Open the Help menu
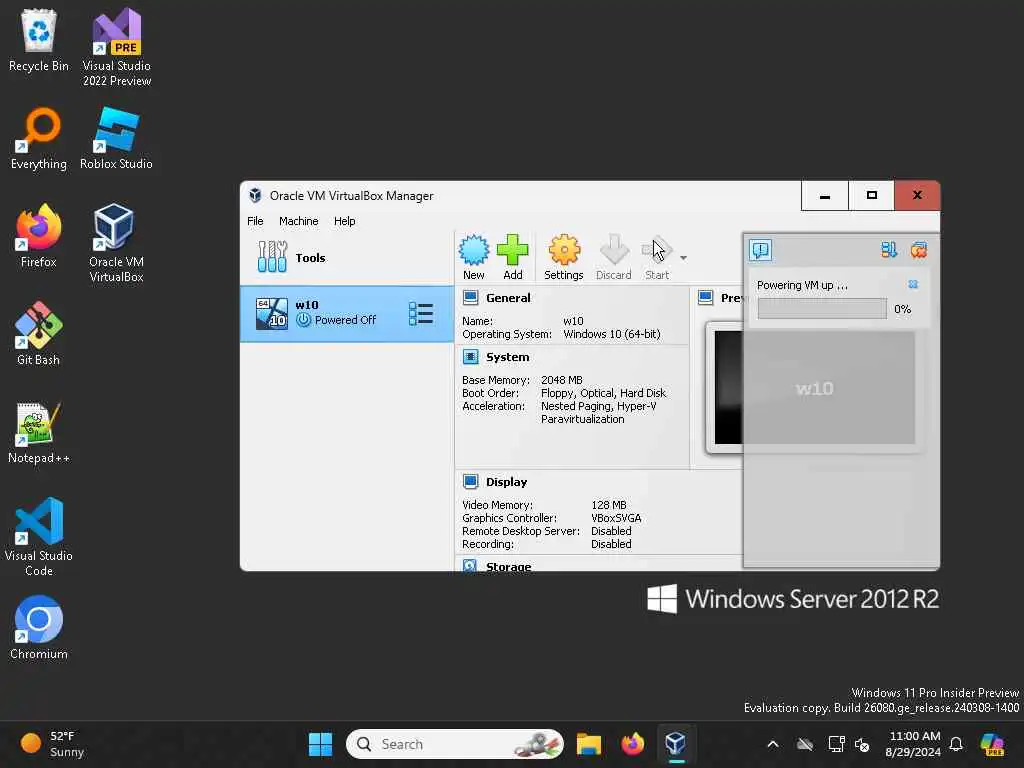This screenshot has height=768, width=1024. (x=344, y=221)
